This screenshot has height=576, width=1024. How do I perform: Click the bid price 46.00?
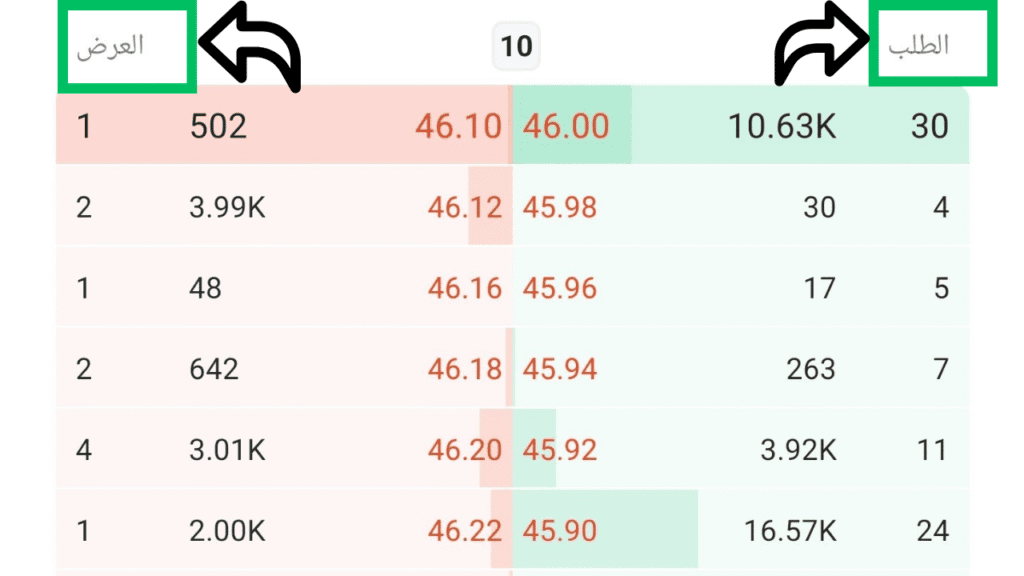coord(566,126)
